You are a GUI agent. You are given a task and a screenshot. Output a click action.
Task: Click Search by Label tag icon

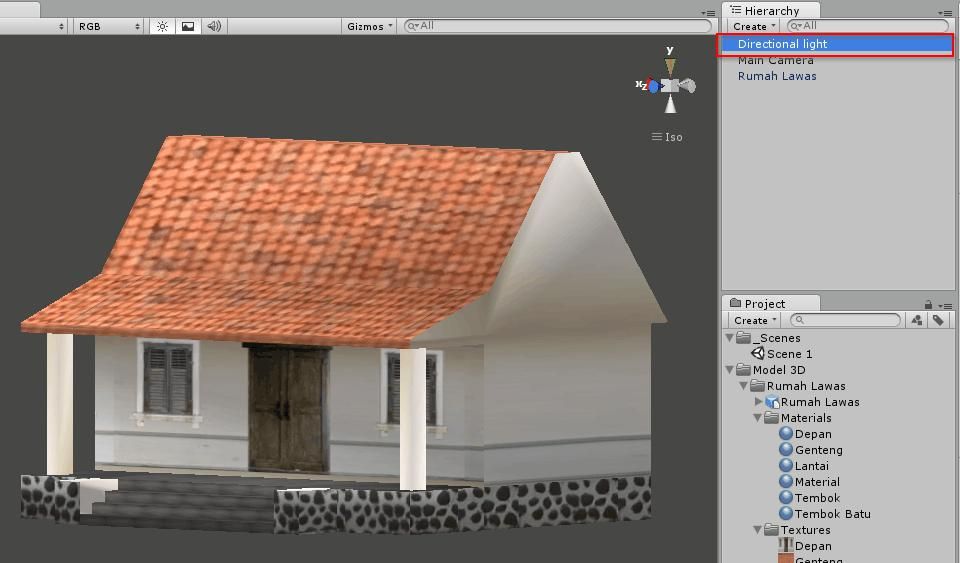pos(939,320)
